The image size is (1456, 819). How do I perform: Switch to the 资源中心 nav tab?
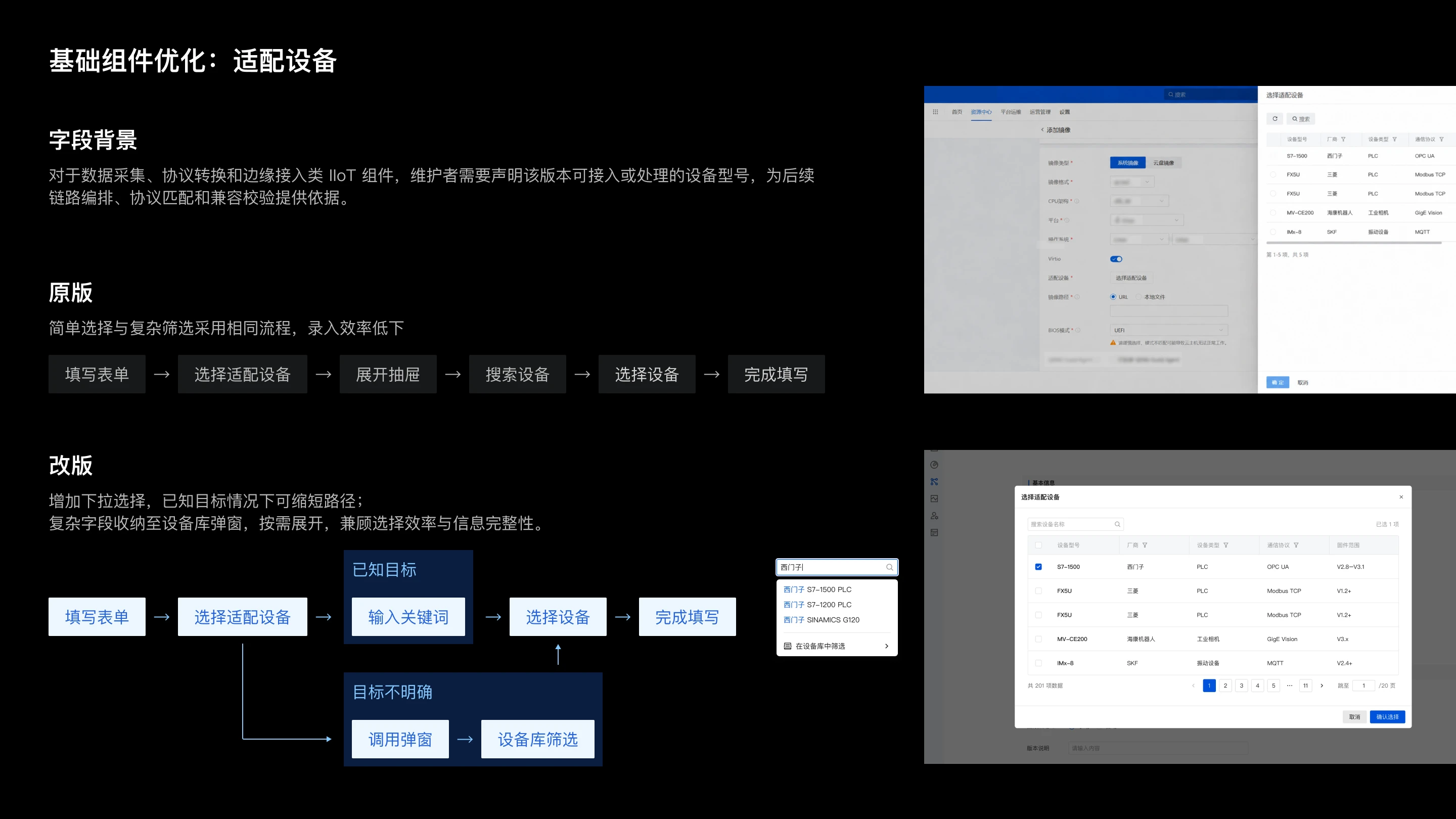[981, 112]
